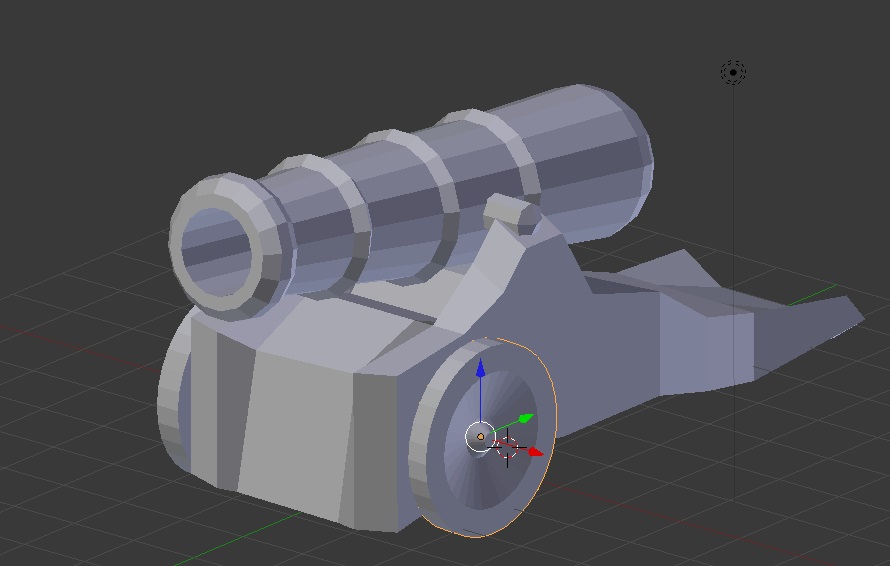Click the vertical line below the lamp
The height and width of the screenshot is (566, 890).
(733, 300)
